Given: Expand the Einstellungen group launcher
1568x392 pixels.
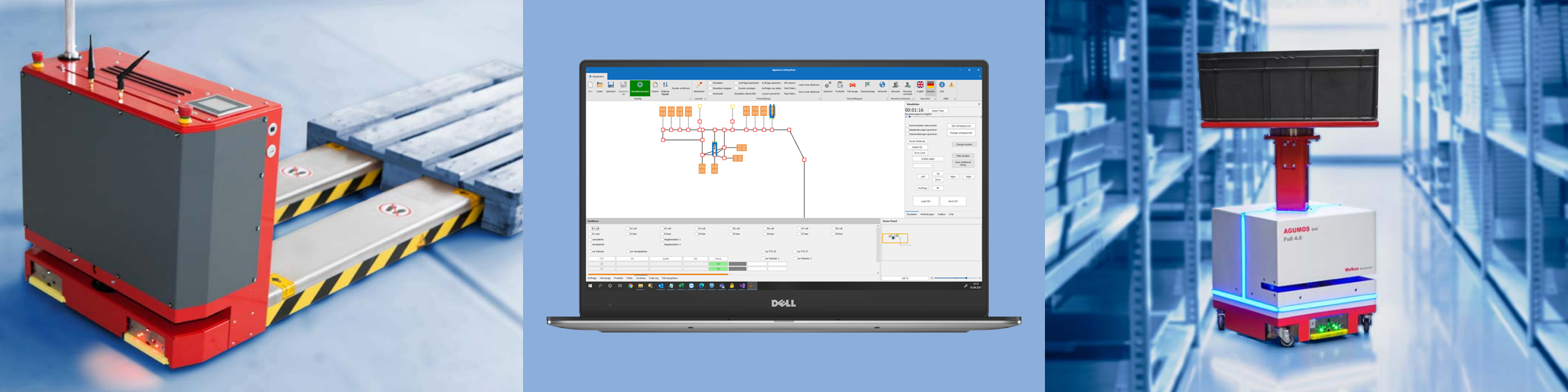Looking at the screenshot, I should click(888, 99).
